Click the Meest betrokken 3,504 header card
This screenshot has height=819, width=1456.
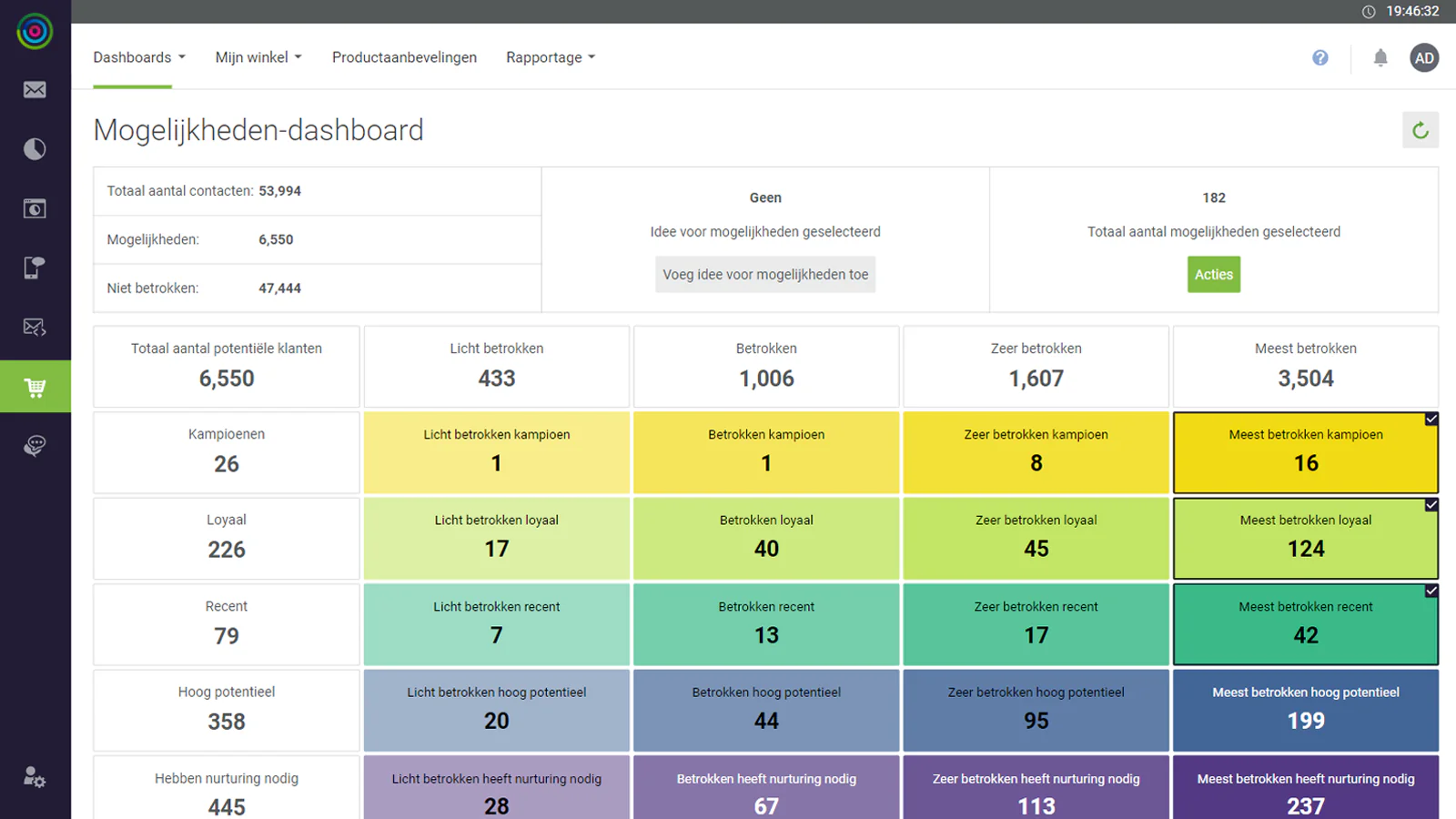click(x=1306, y=367)
